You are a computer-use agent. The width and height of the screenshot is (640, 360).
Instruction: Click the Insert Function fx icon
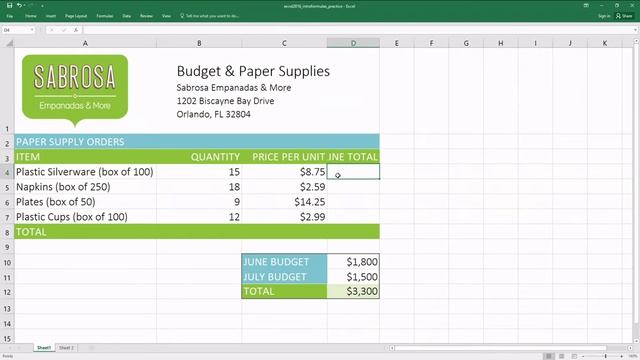click(x=76, y=30)
